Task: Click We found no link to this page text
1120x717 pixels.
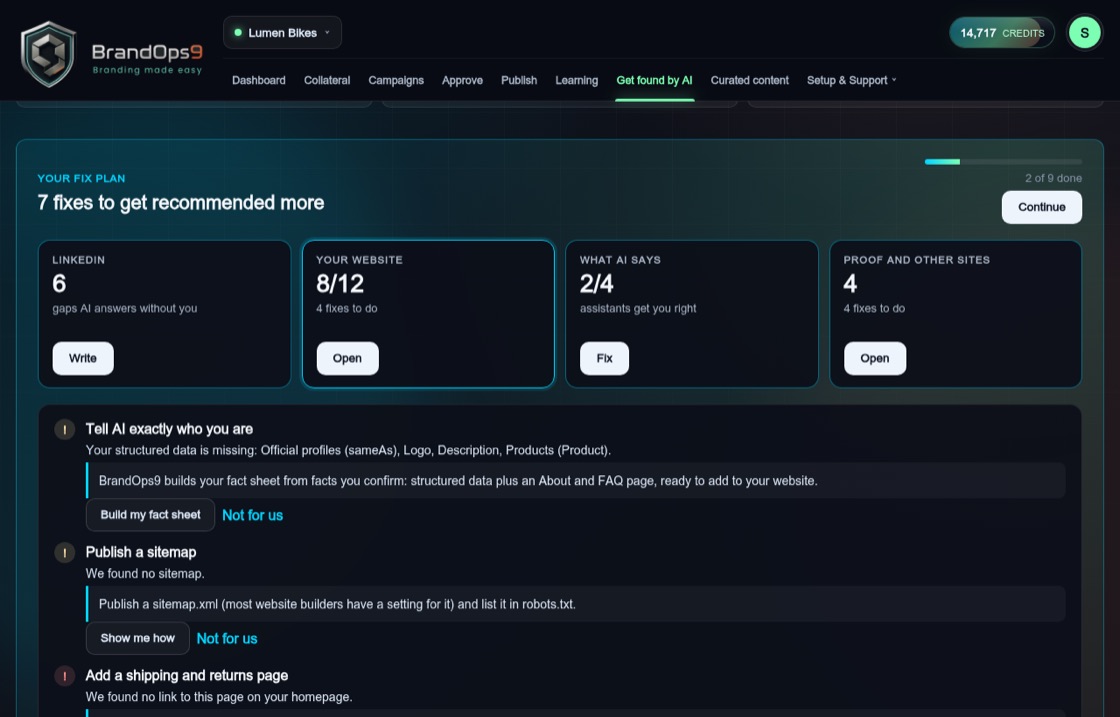Action: coord(219,697)
